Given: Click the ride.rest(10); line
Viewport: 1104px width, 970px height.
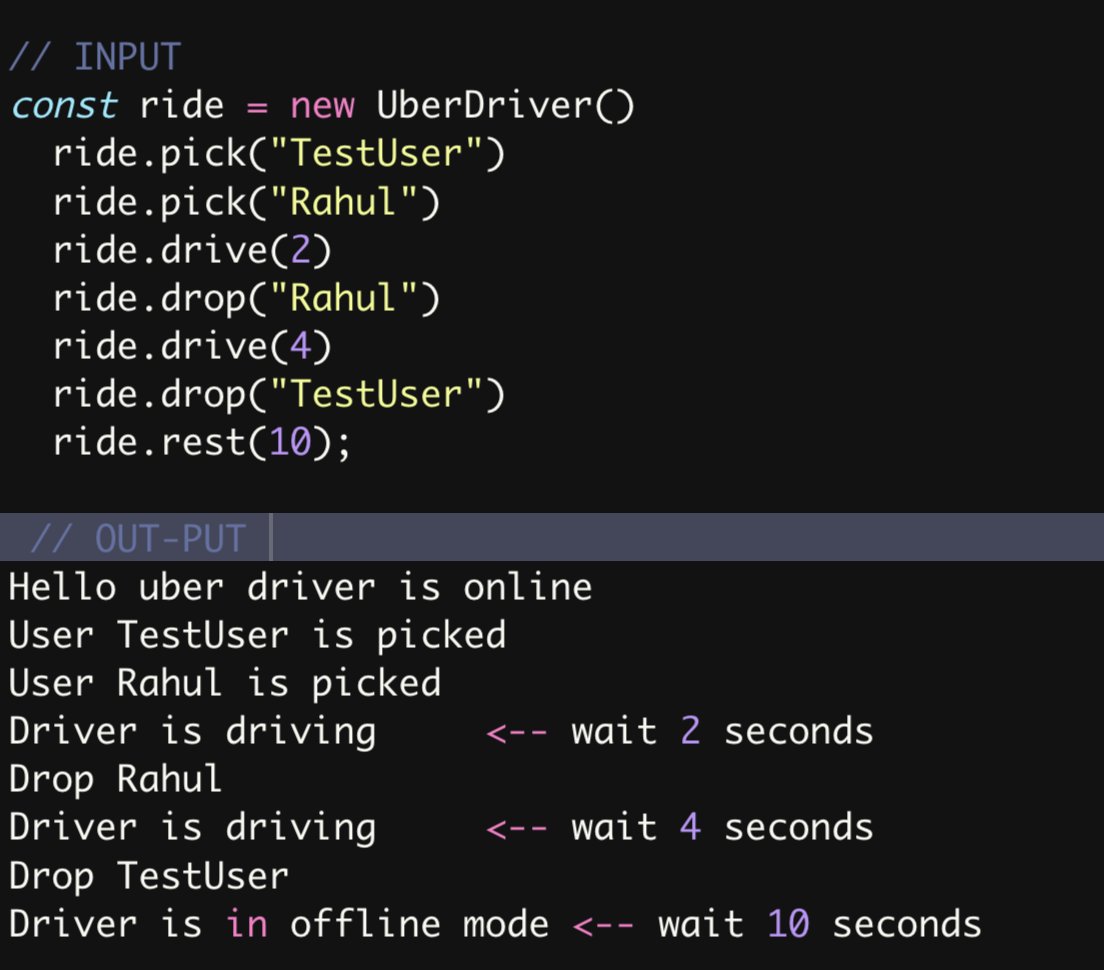Looking at the screenshot, I should (x=201, y=442).
